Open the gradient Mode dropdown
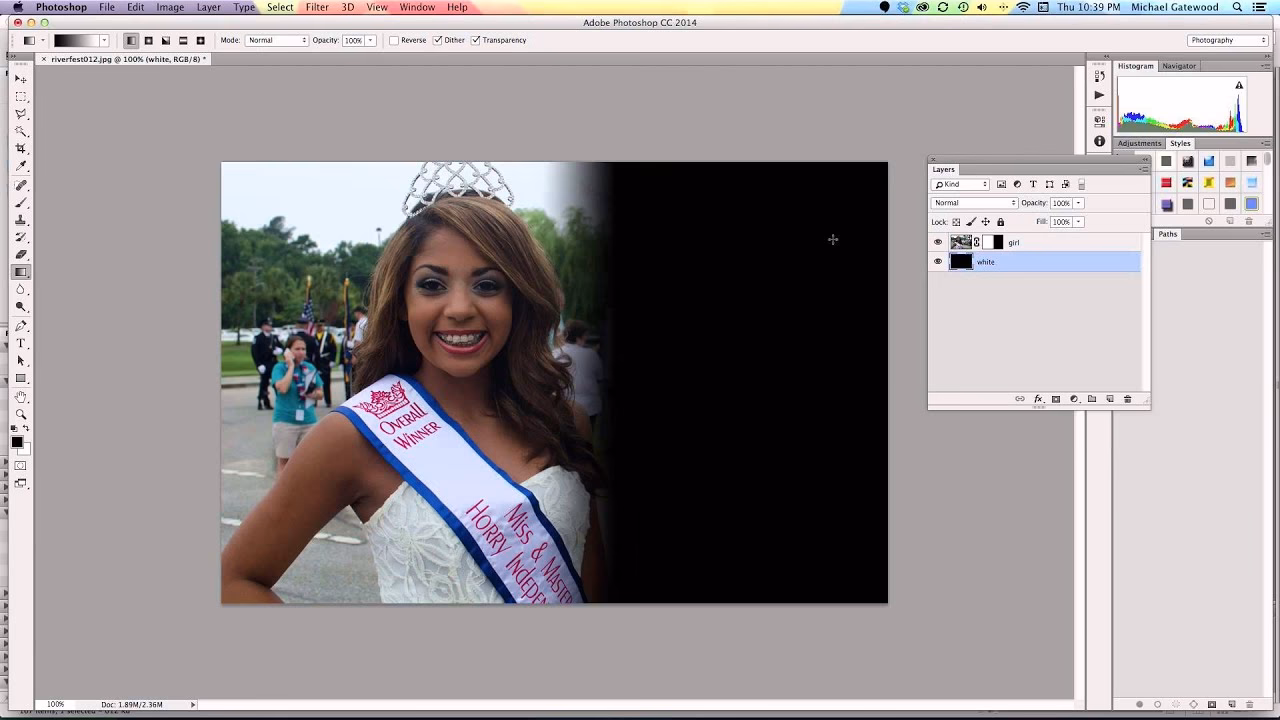This screenshot has width=1280, height=720. tap(277, 41)
